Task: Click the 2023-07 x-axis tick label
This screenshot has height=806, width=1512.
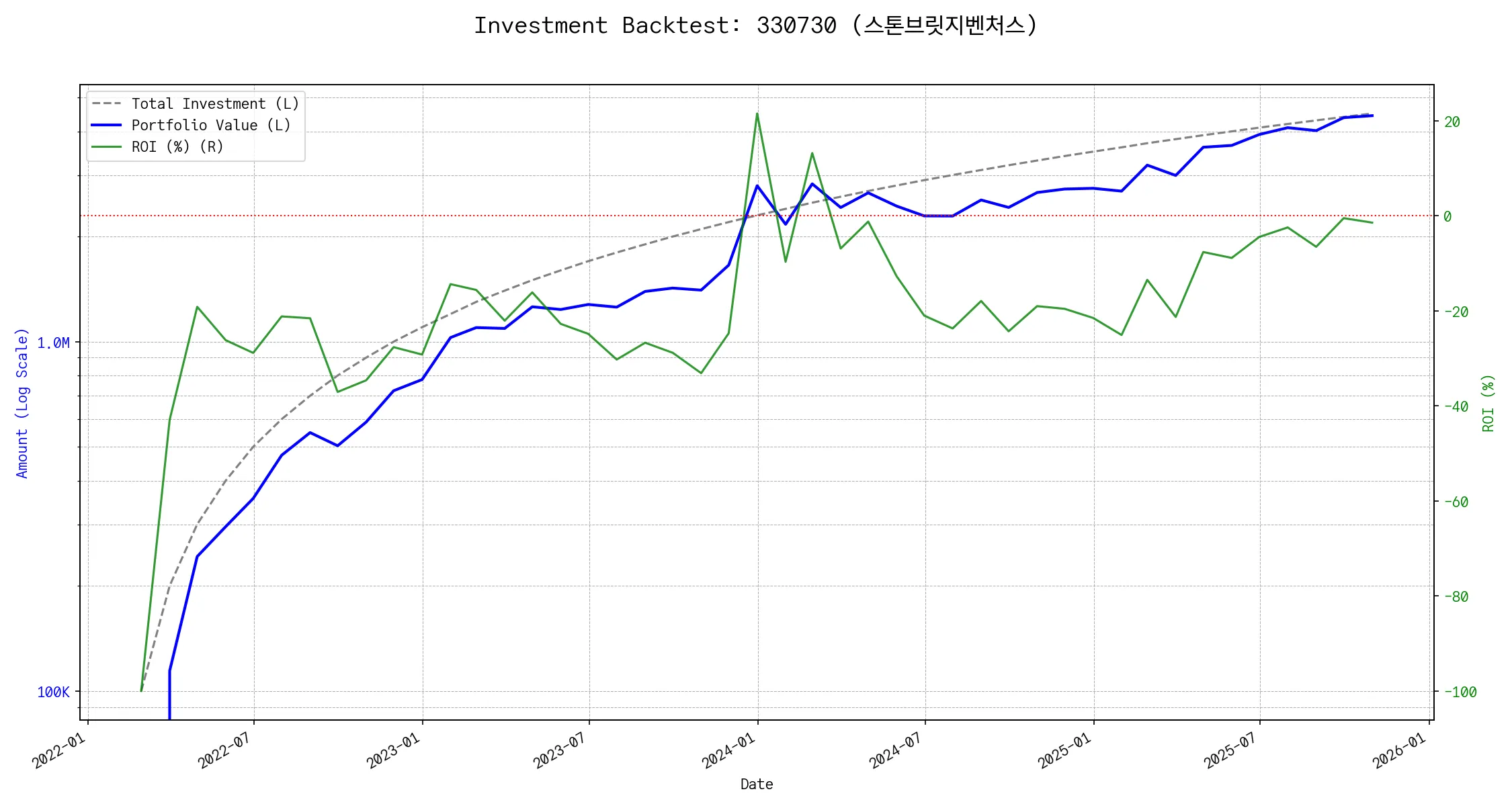Action: tap(560, 750)
